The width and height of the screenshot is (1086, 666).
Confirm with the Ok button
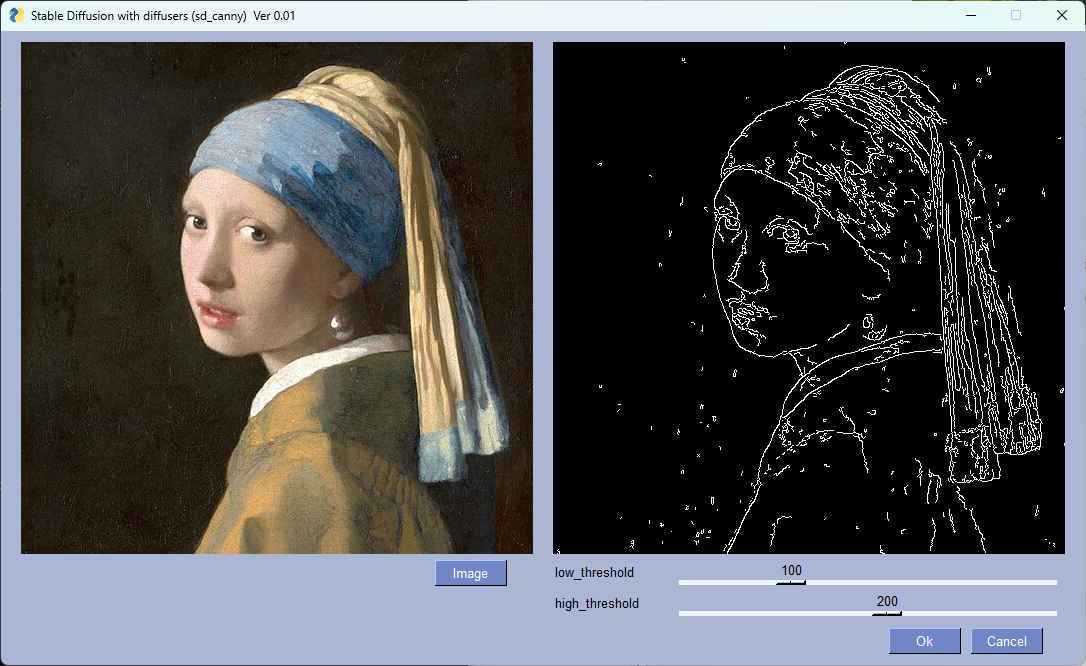tap(925, 641)
